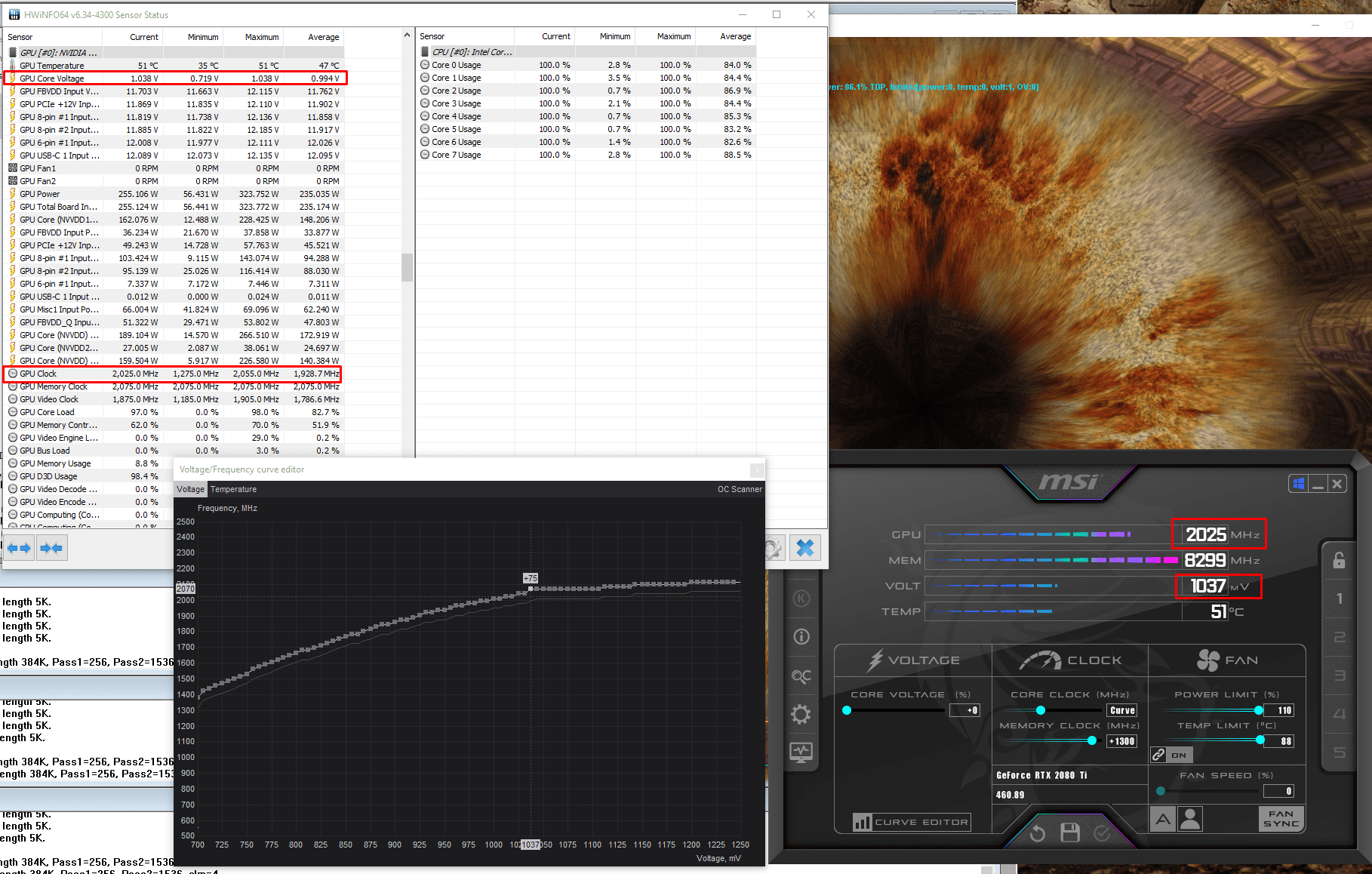Open Afterburner hardware monitor icon
The image size is (1372, 874).
click(x=801, y=752)
